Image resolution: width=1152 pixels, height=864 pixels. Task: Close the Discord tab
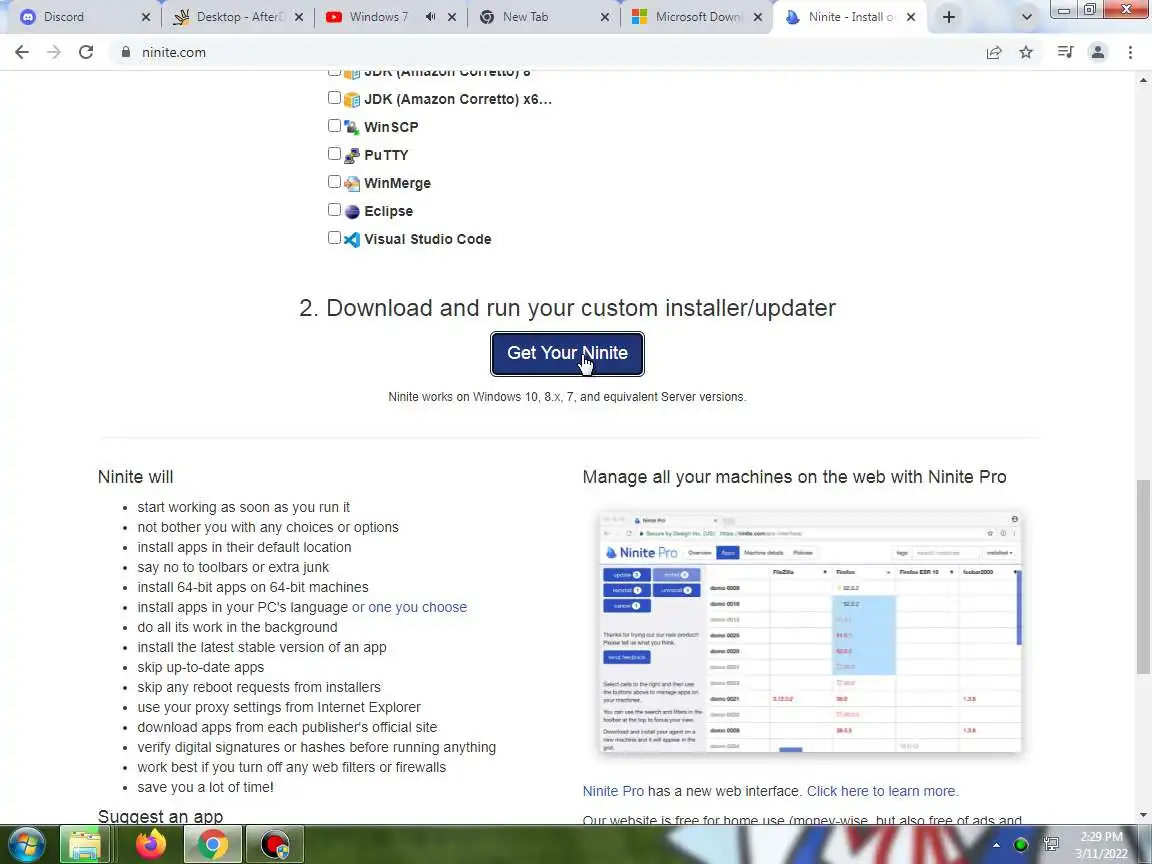pyautogui.click(x=145, y=17)
